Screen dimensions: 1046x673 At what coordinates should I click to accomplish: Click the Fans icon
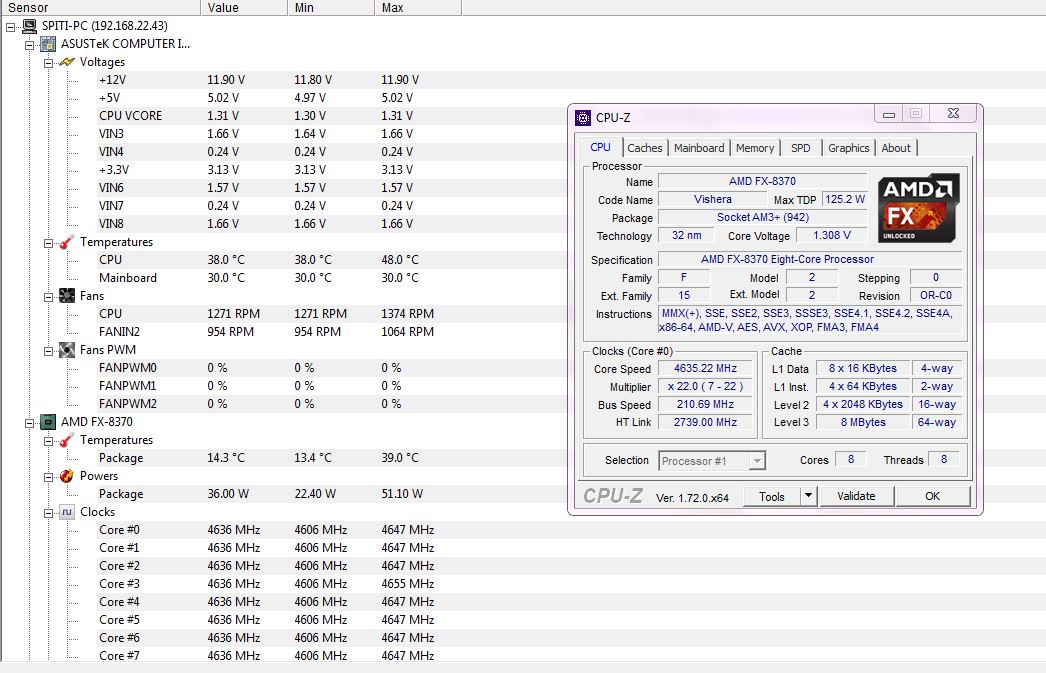[x=67, y=295]
